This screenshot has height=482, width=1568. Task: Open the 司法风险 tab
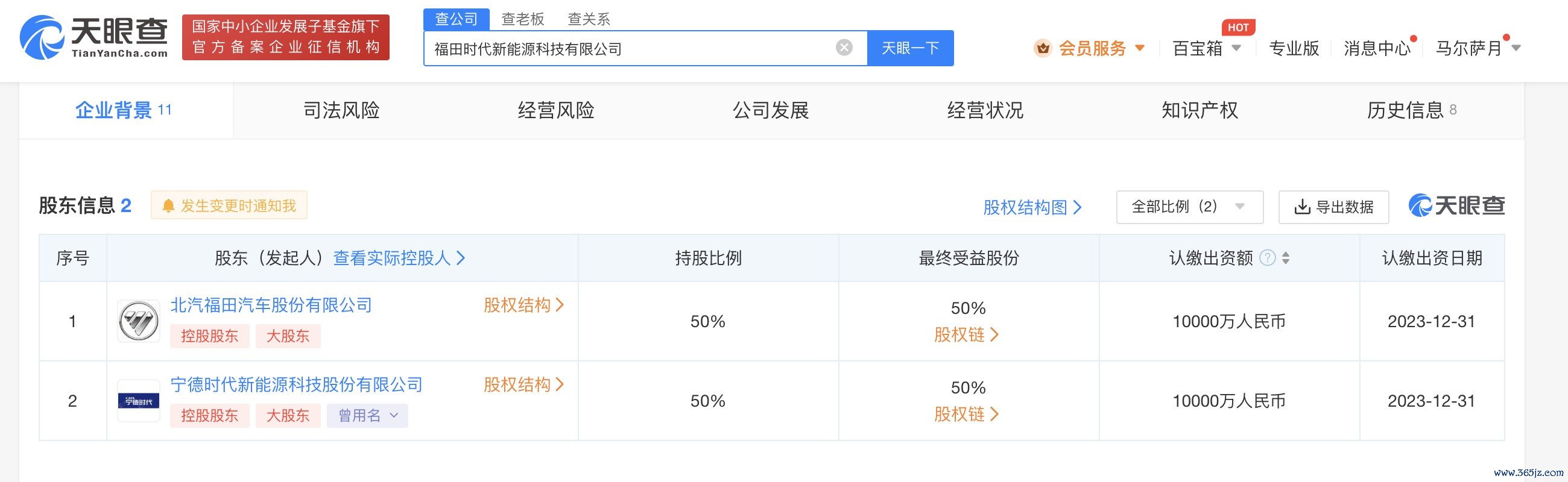click(341, 110)
